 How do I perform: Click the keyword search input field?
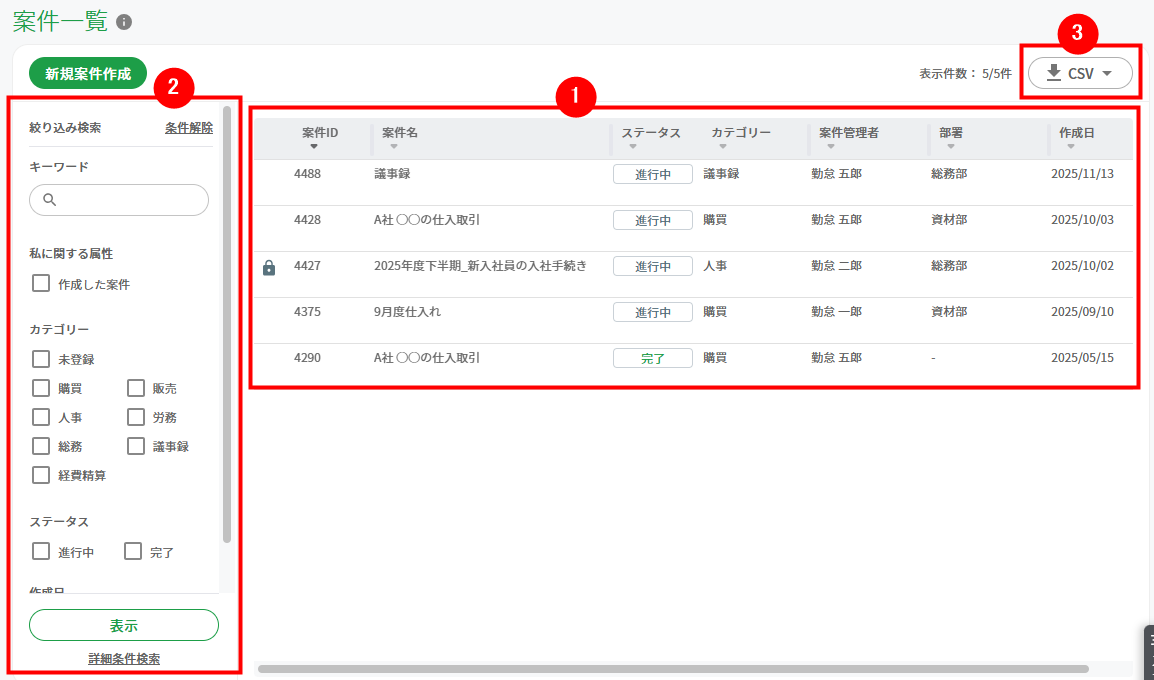tap(119, 200)
